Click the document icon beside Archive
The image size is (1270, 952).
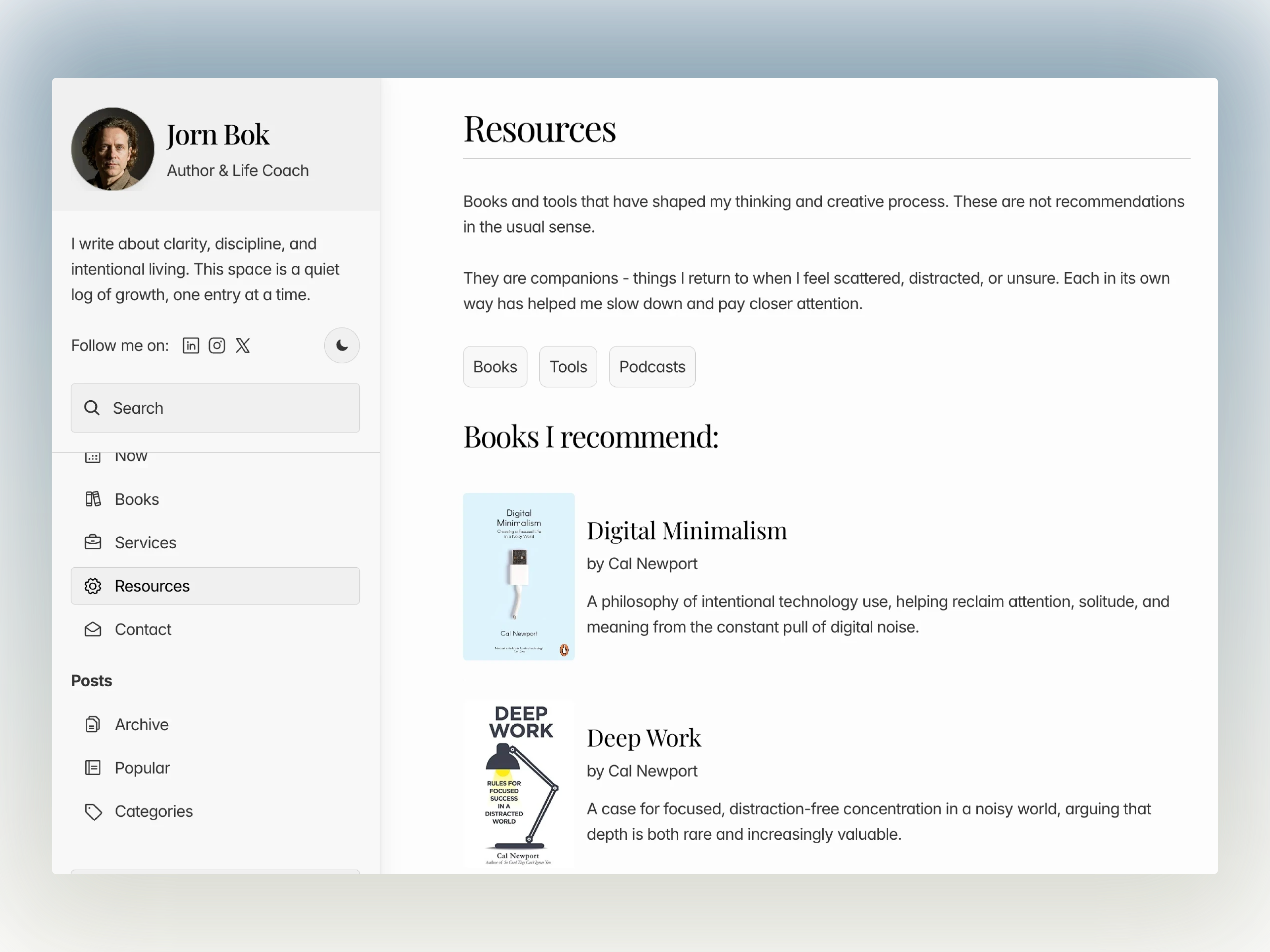click(x=93, y=725)
